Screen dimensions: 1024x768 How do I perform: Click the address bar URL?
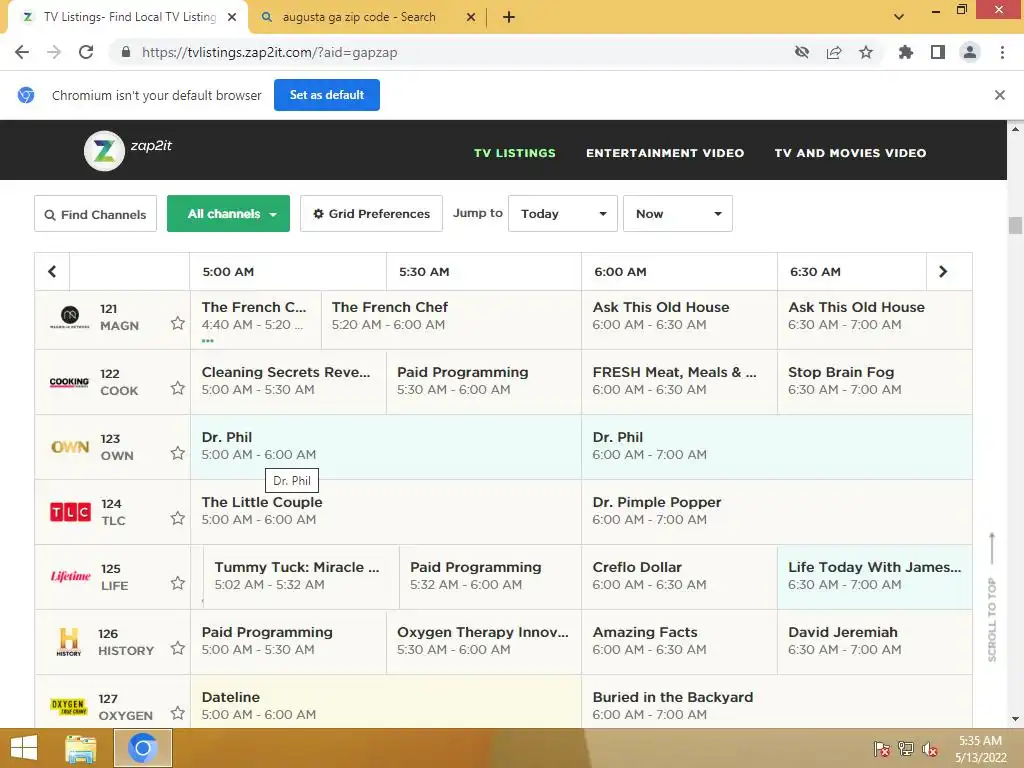[269, 52]
